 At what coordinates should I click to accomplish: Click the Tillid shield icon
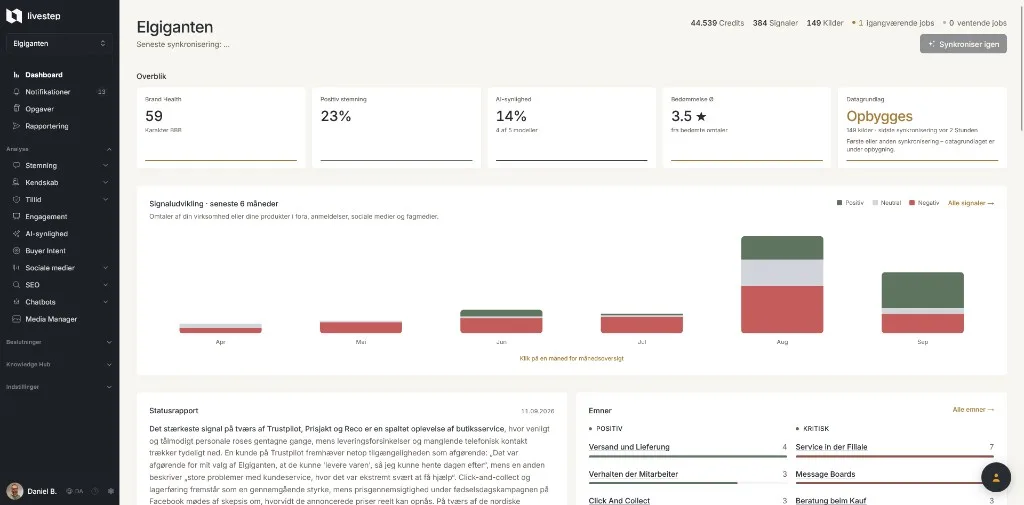click(16, 200)
